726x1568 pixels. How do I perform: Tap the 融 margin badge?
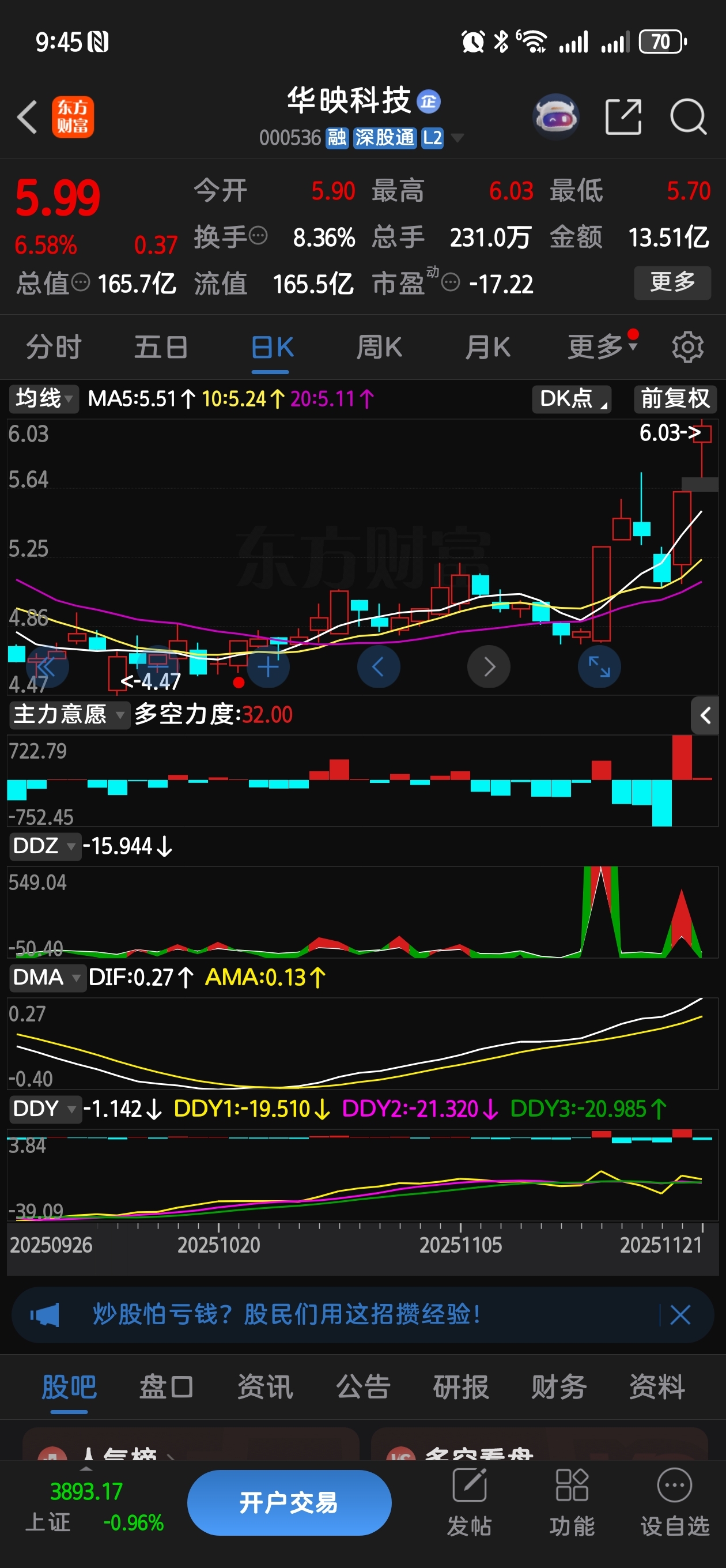[336, 138]
